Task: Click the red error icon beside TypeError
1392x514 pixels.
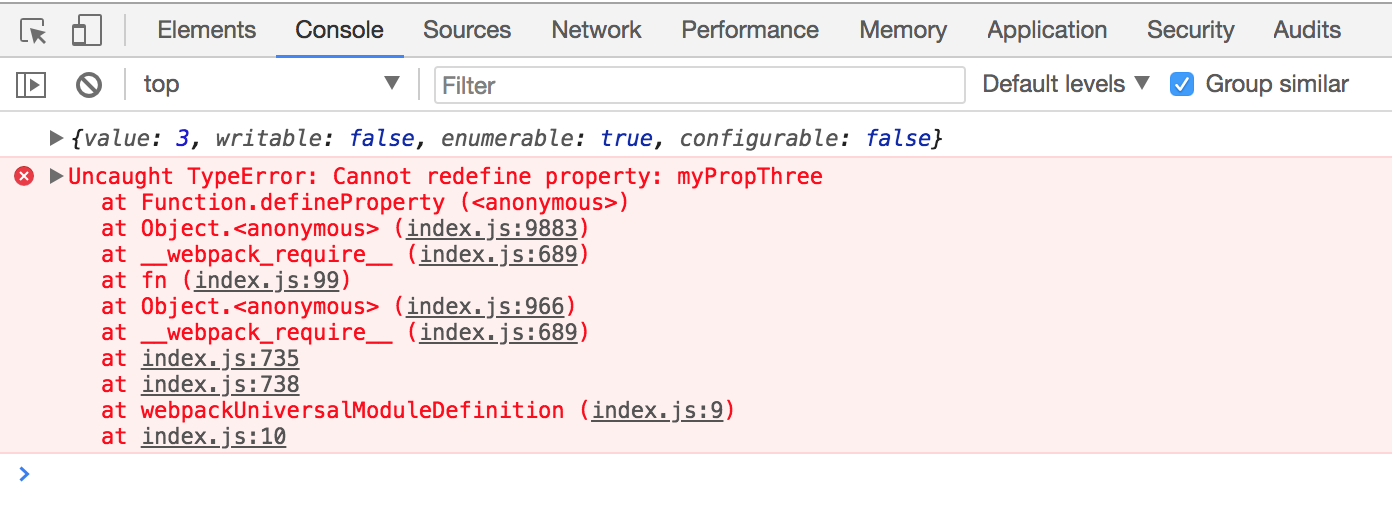Action: 24,177
